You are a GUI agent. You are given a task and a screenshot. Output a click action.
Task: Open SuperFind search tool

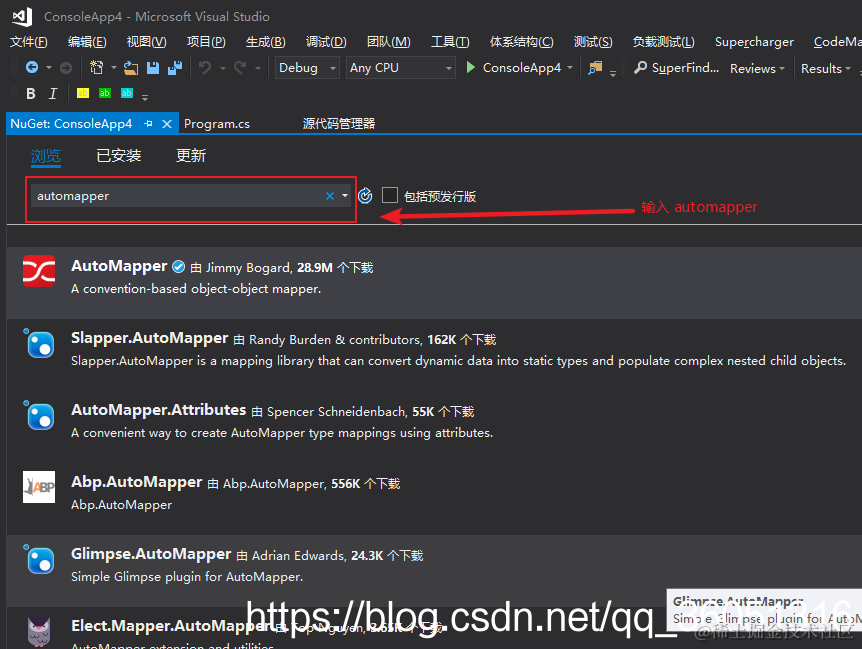(676, 68)
